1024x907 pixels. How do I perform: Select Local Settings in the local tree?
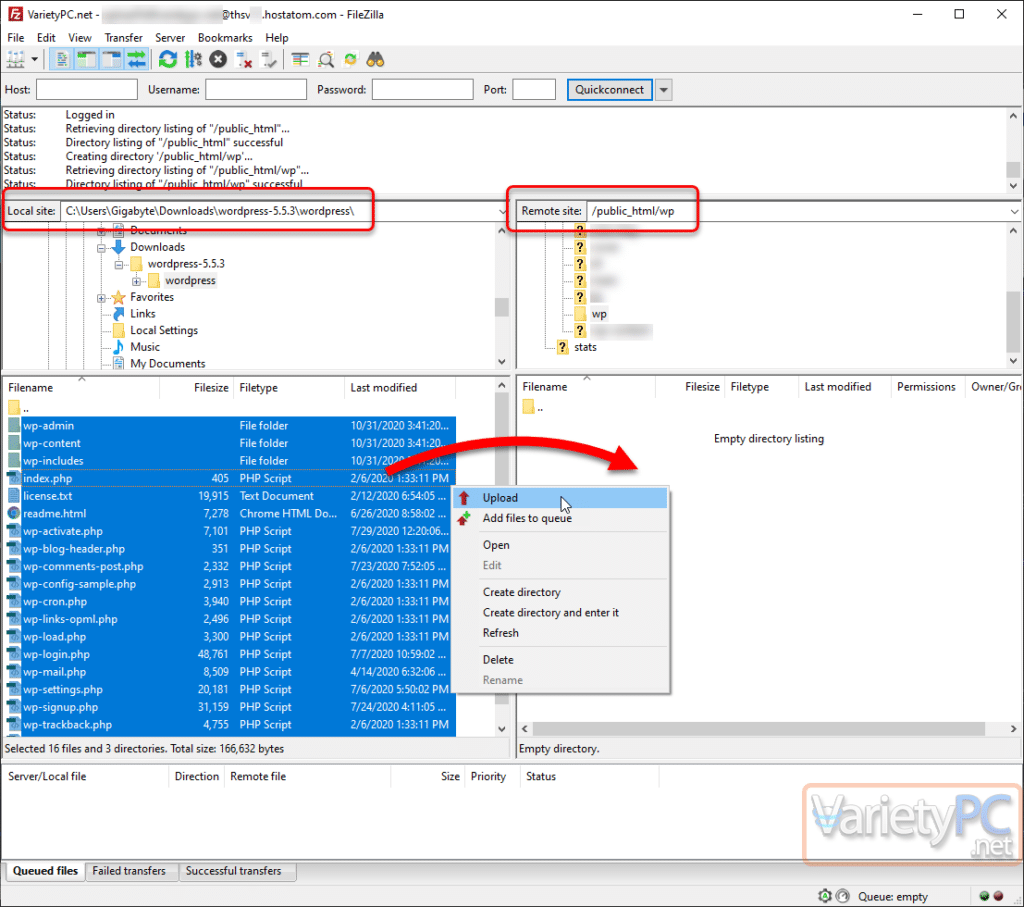click(x=164, y=330)
